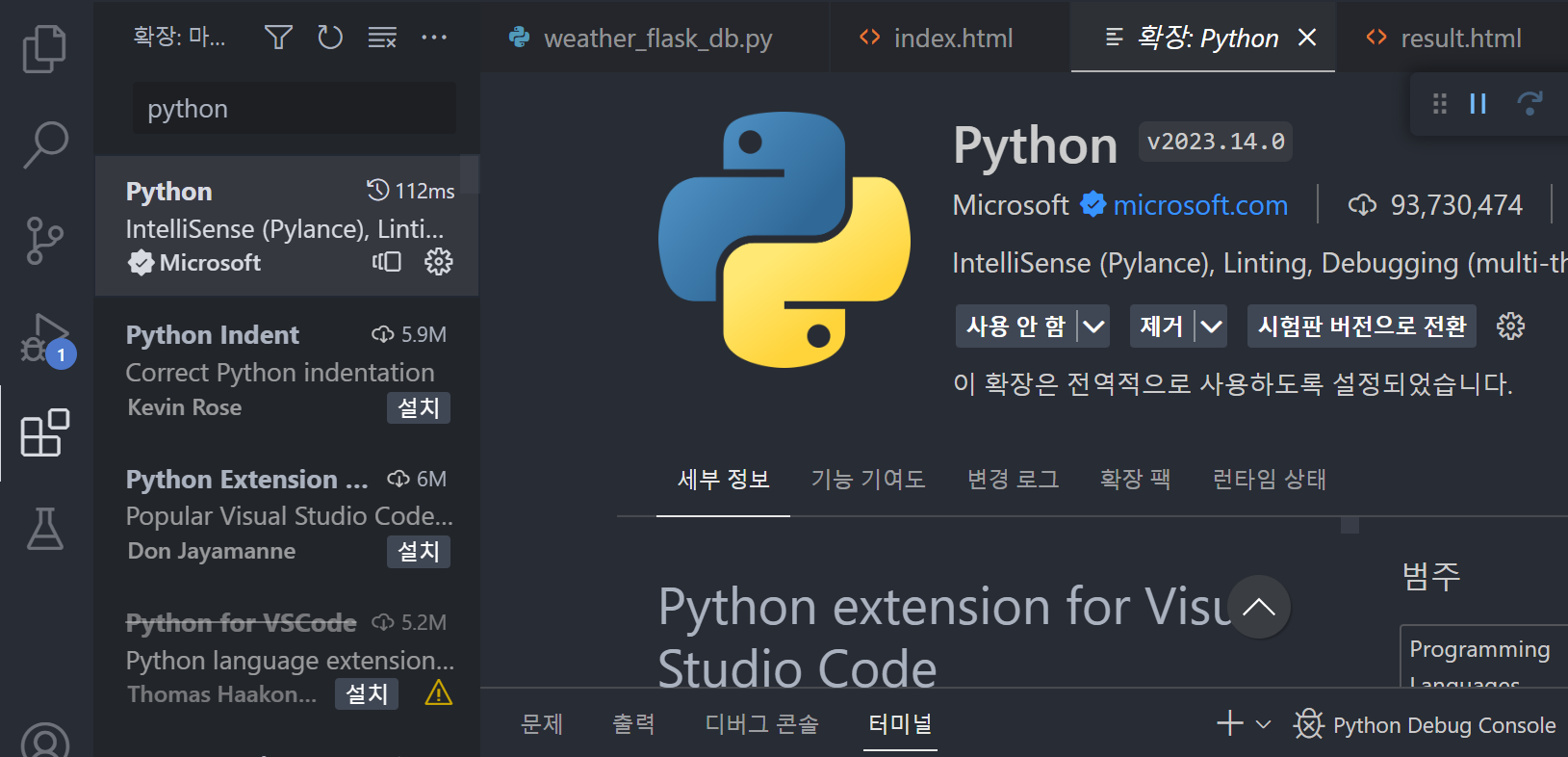
Task: Refresh the extensions list
Action: [330, 38]
